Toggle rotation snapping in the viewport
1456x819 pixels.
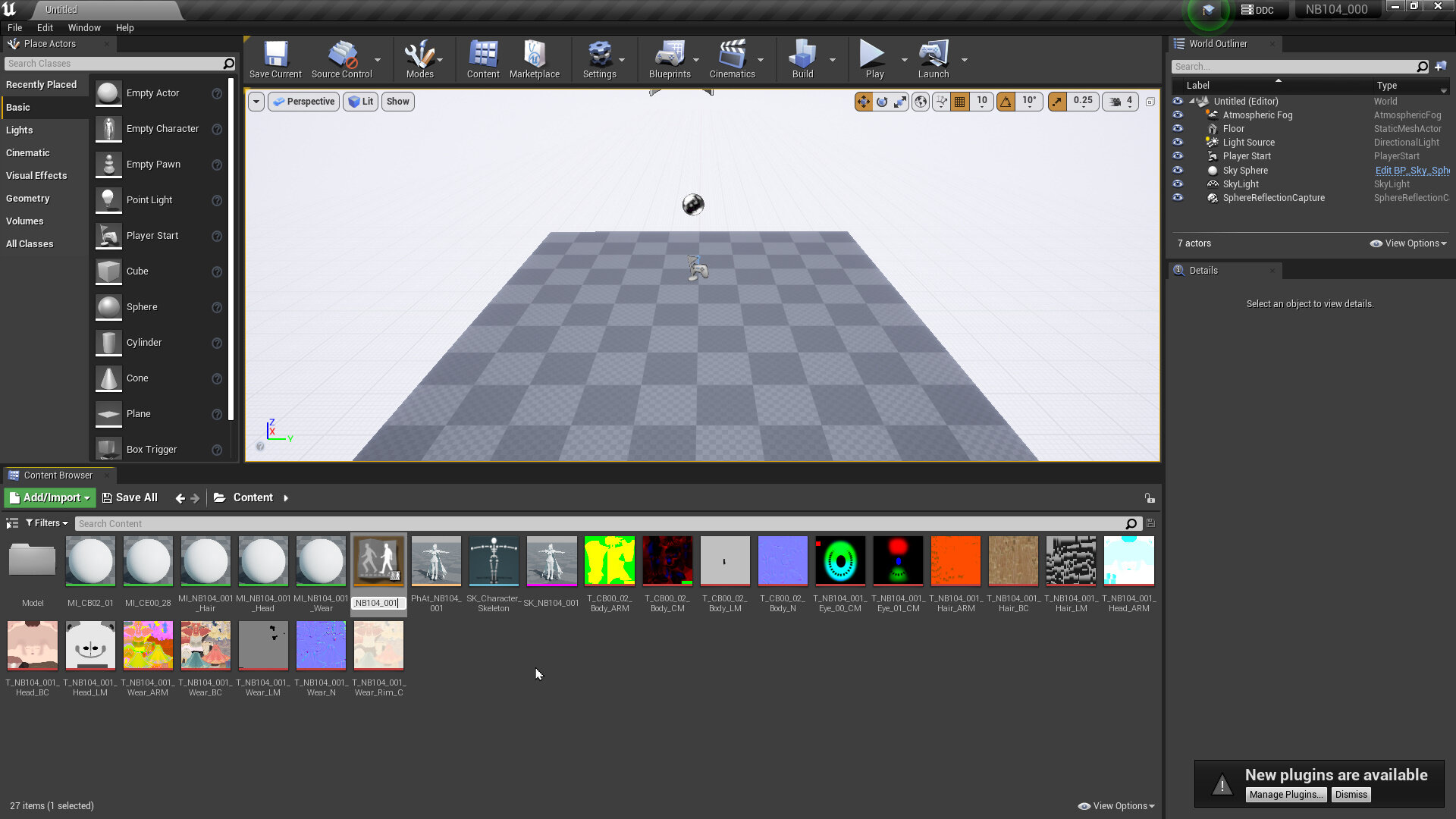1006,102
